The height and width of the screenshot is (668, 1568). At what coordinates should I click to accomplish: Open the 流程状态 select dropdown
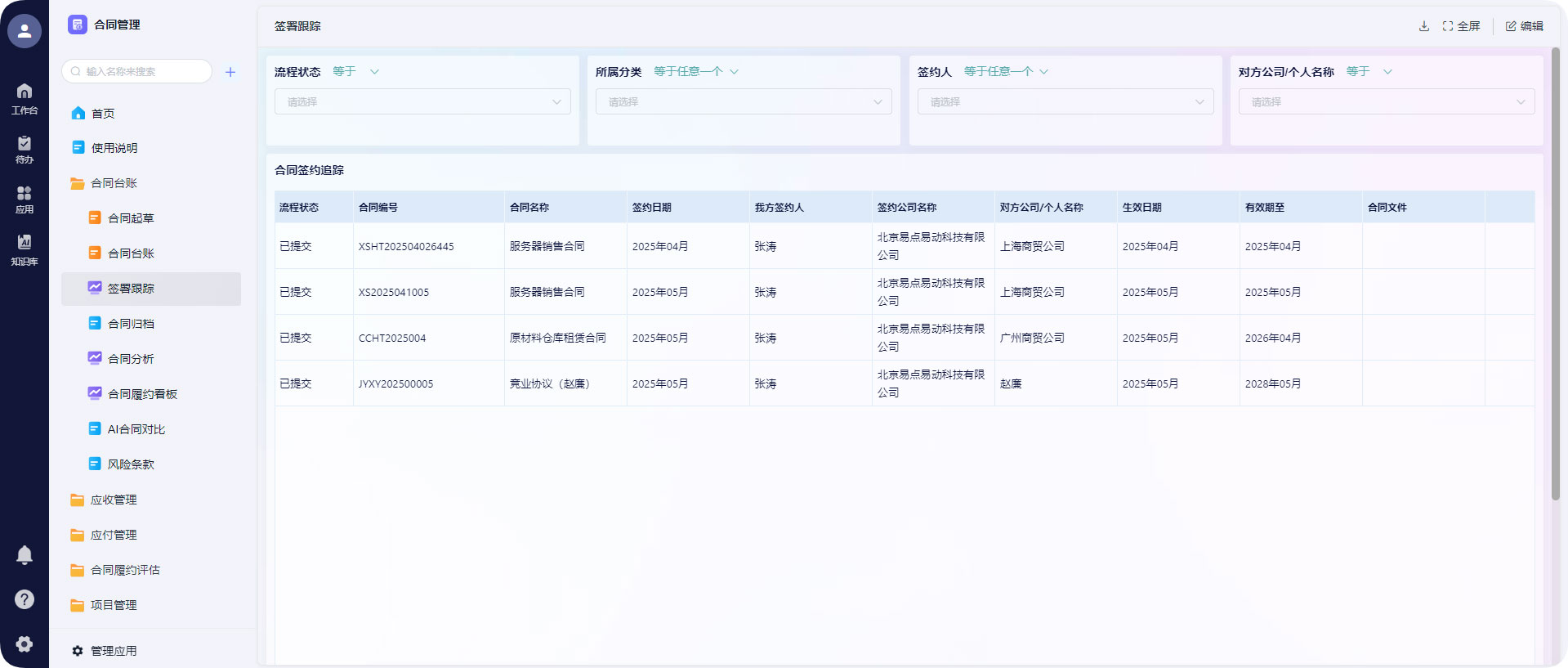422,102
